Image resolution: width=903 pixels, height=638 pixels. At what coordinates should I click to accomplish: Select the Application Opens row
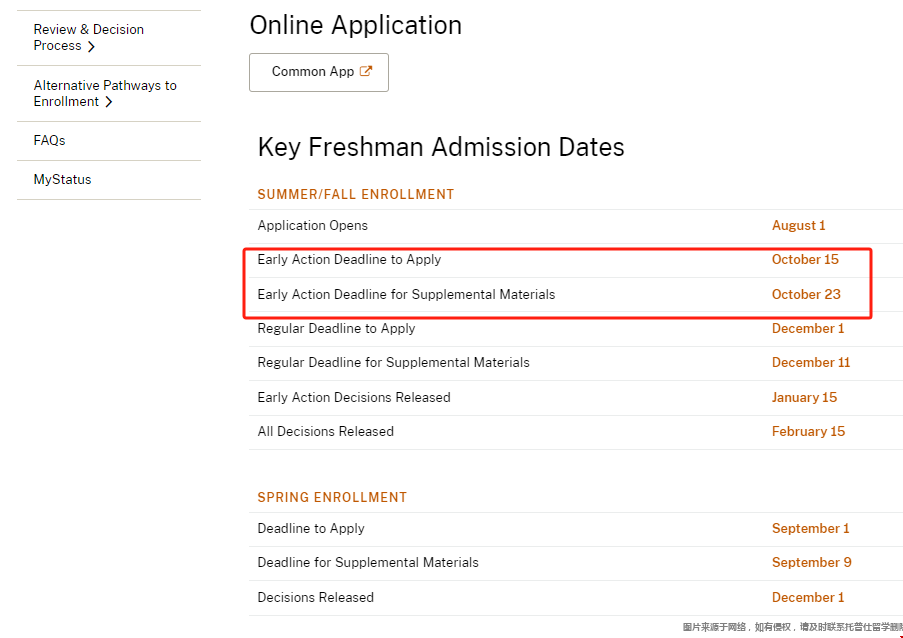(x=576, y=226)
